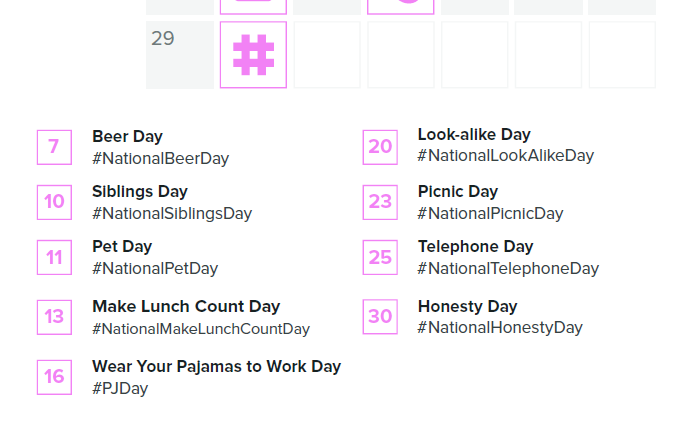Select the date 11 box icon
688x429 pixels.
pyautogui.click(x=54, y=257)
